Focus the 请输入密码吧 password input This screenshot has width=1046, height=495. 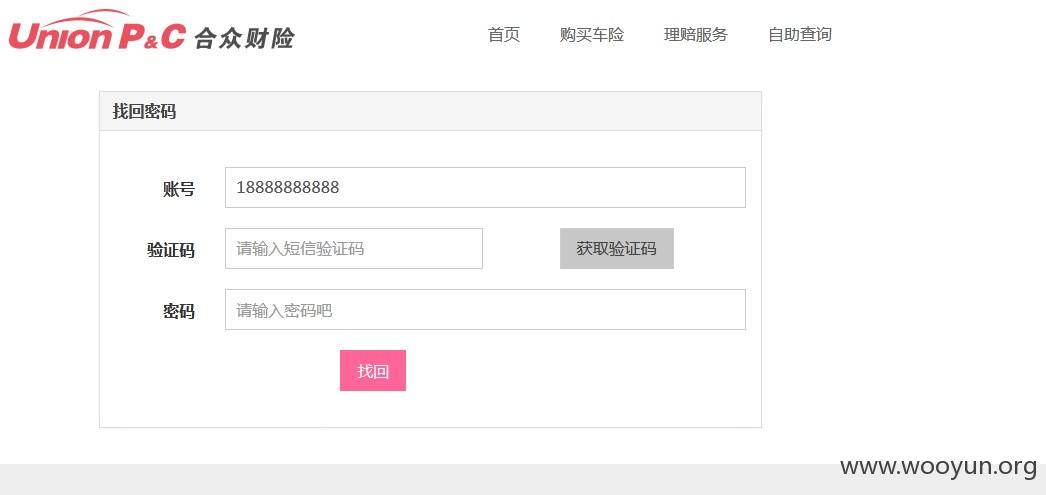point(485,310)
